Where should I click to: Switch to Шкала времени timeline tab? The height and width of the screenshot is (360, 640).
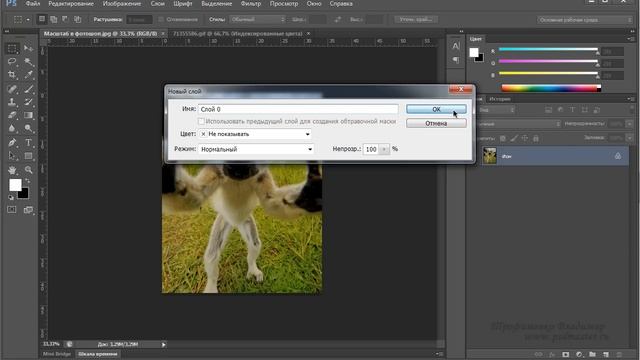point(98,354)
